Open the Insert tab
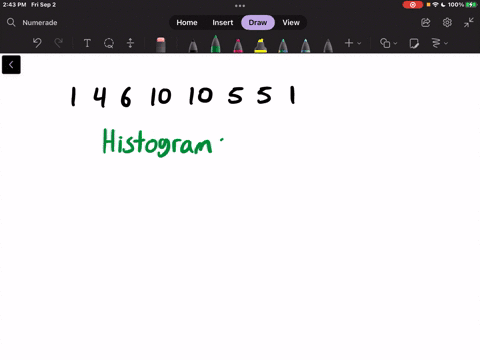Viewport: 480px width, 360px height. click(x=223, y=23)
